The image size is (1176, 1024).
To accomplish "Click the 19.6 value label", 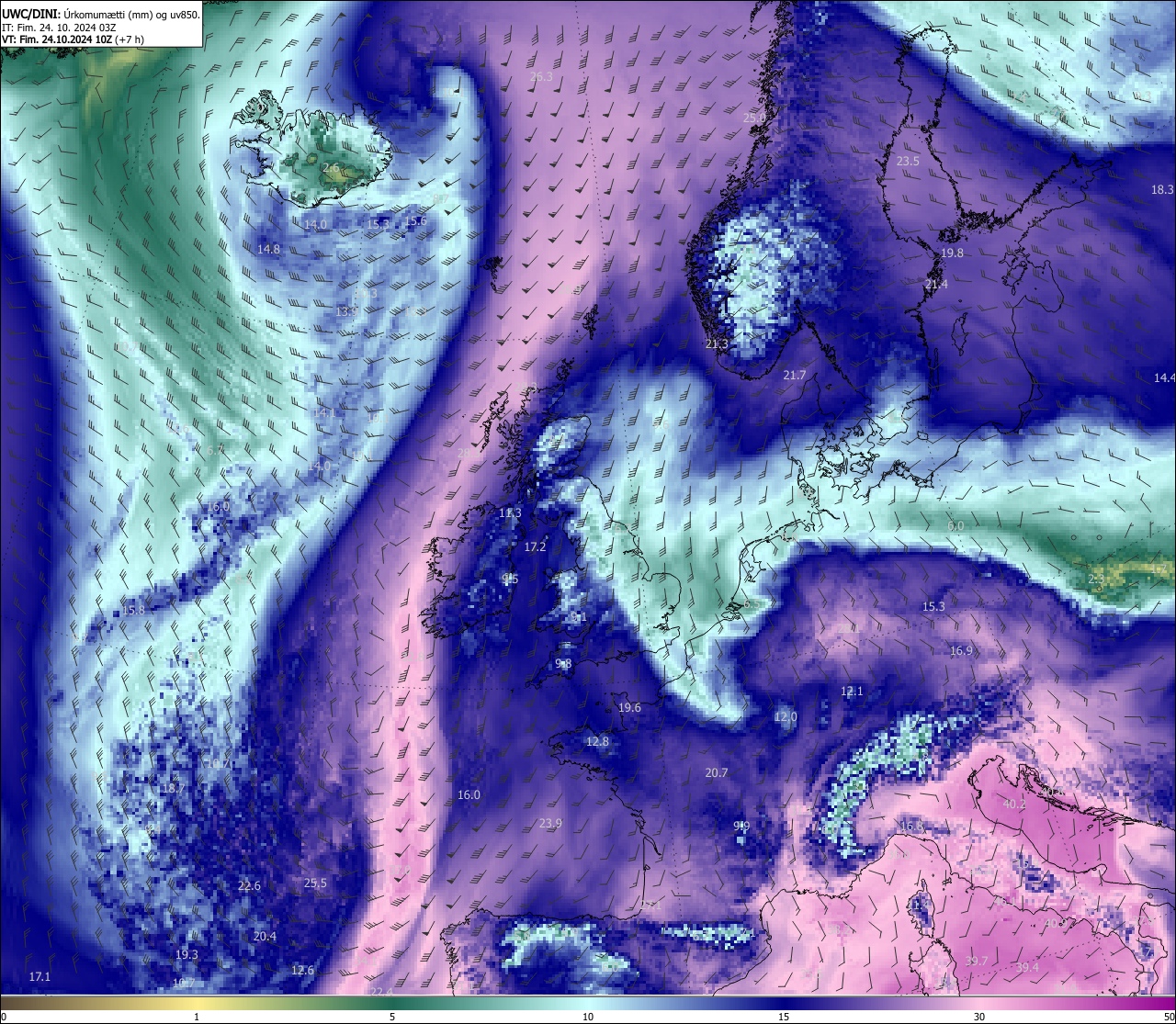I will pyautogui.click(x=629, y=708).
